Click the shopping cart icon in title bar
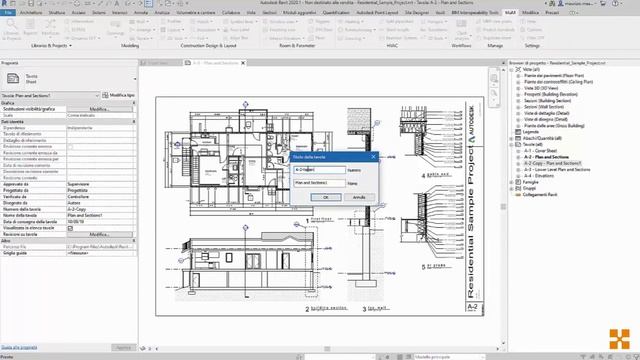The width and height of the screenshot is (640, 360). click(x=603, y=3)
